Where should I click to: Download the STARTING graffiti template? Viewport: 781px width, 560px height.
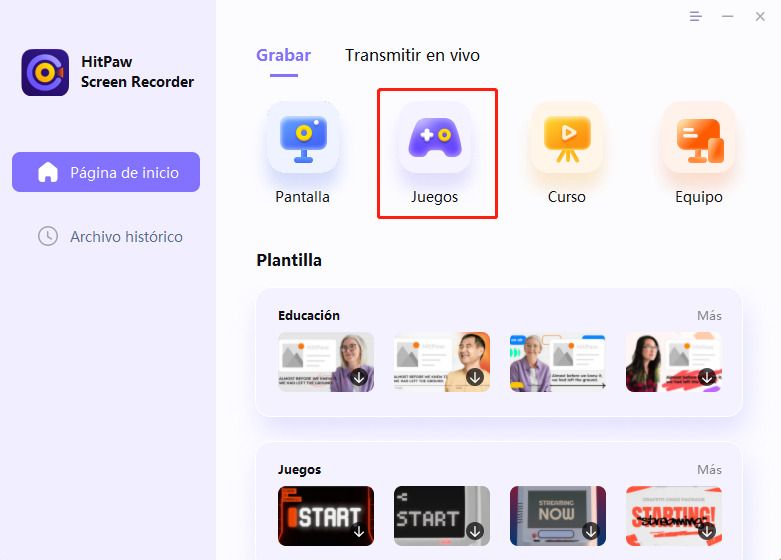(x=707, y=532)
